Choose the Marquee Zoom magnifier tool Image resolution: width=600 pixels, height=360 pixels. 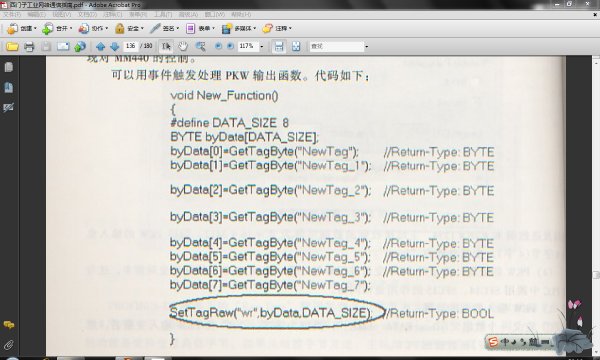[x=200, y=47]
